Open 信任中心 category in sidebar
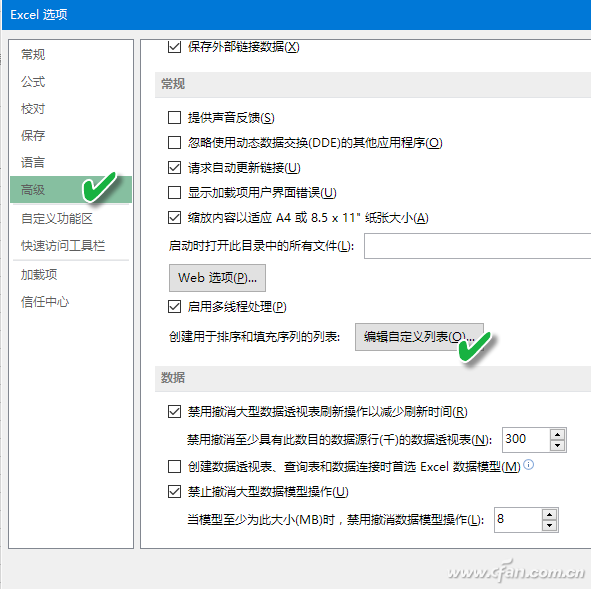The height and width of the screenshot is (589, 591). tap(45, 301)
